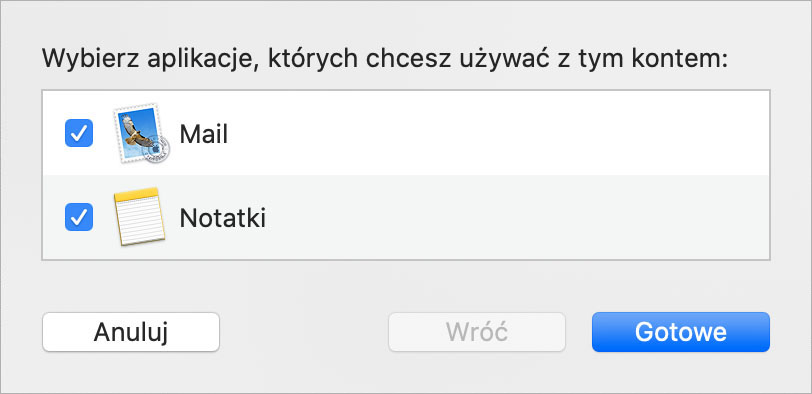Image resolution: width=812 pixels, height=394 pixels.
Task: Select the Mail label text
Action: tap(204, 134)
